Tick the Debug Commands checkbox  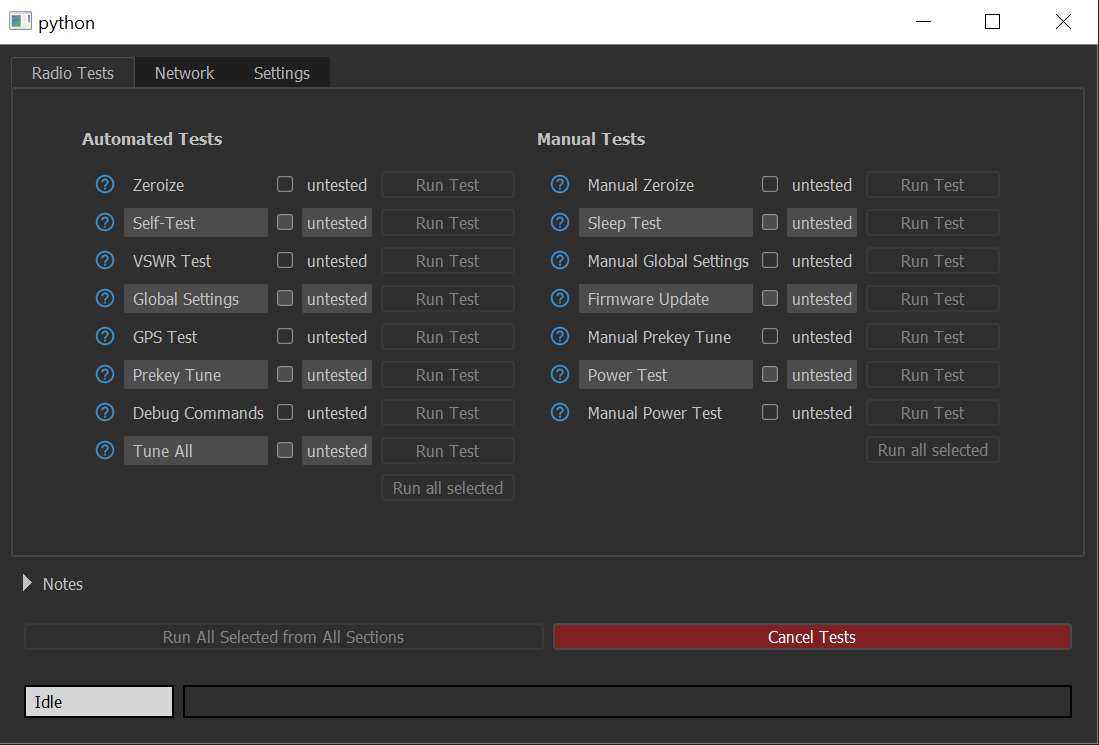pos(285,413)
